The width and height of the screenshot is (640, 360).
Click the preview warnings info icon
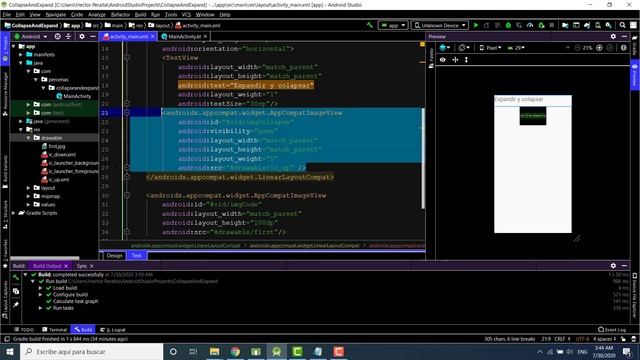pos(624,48)
